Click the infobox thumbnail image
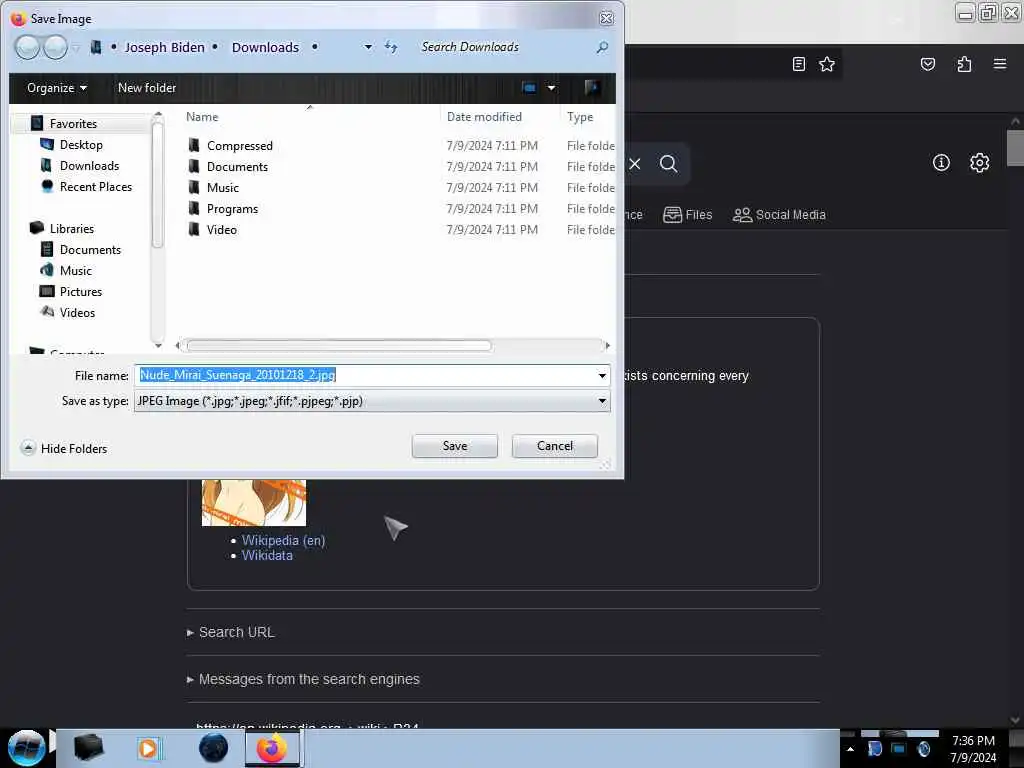This screenshot has width=1024, height=768. pos(253,503)
